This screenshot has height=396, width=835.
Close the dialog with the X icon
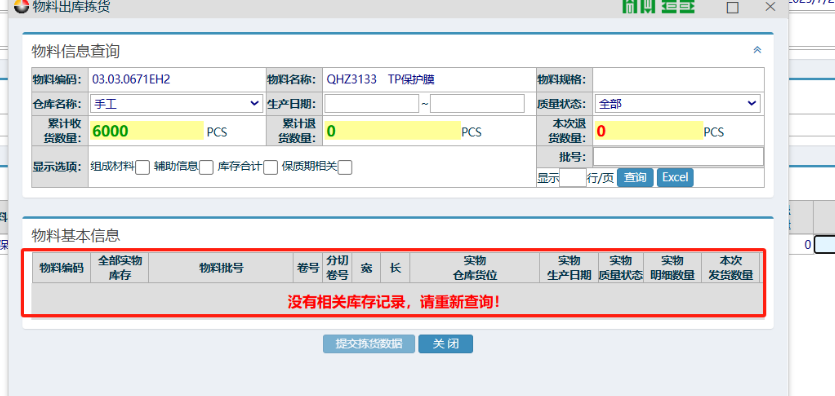(770, 7)
